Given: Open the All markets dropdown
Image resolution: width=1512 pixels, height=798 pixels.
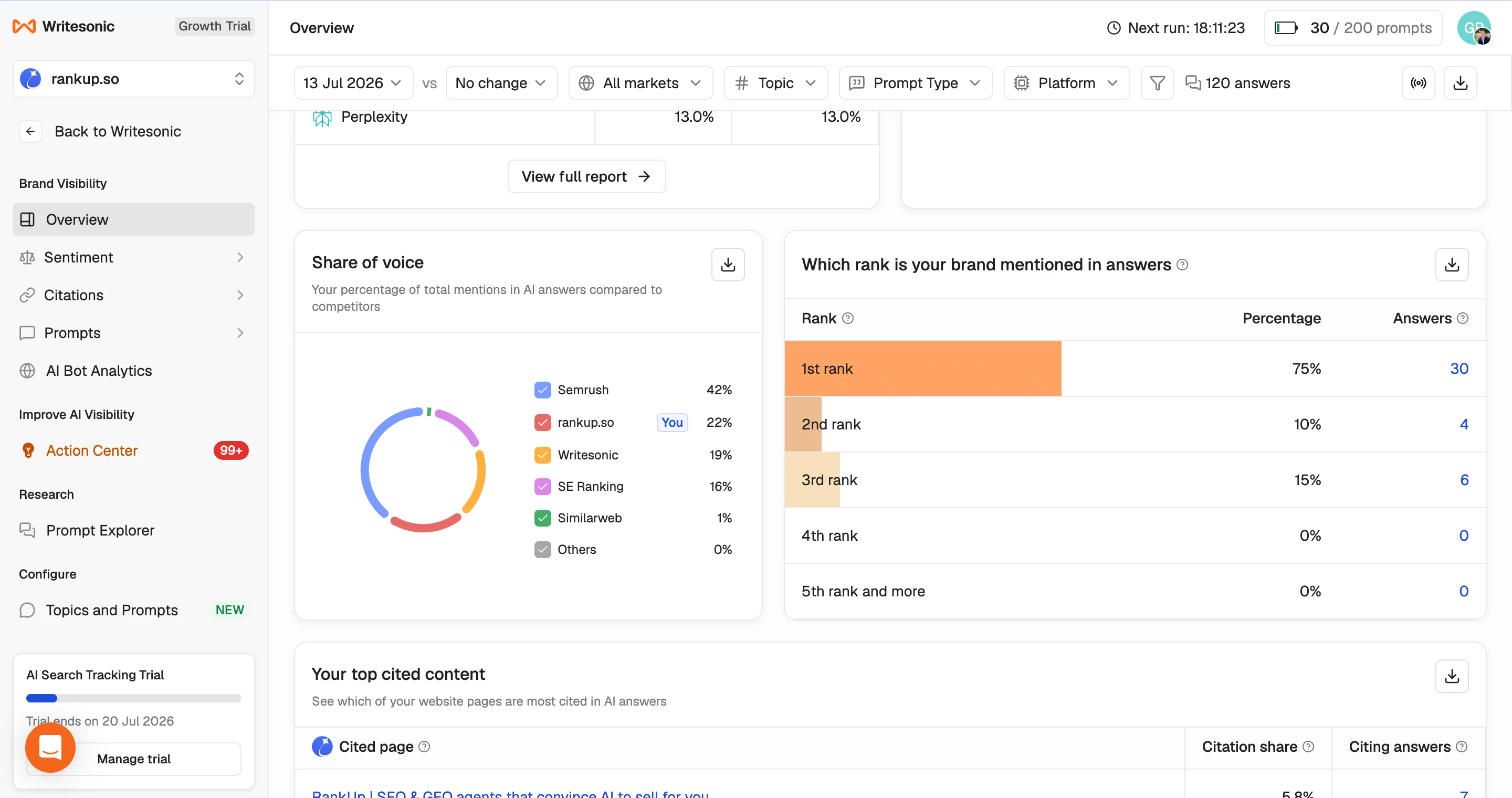Looking at the screenshot, I should point(640,83).
